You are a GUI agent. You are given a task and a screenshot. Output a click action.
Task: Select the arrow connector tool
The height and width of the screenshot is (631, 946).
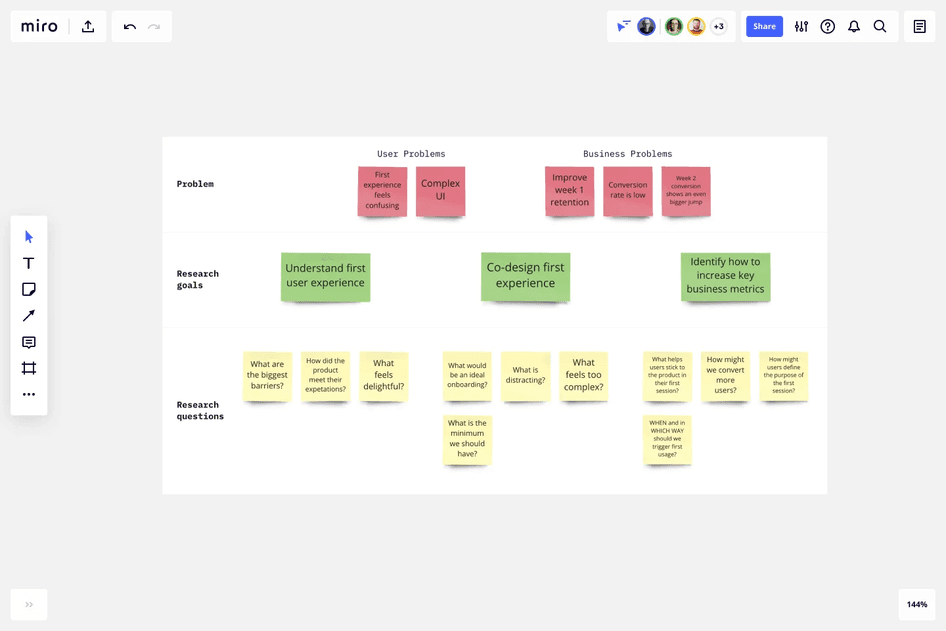[28, 315]
